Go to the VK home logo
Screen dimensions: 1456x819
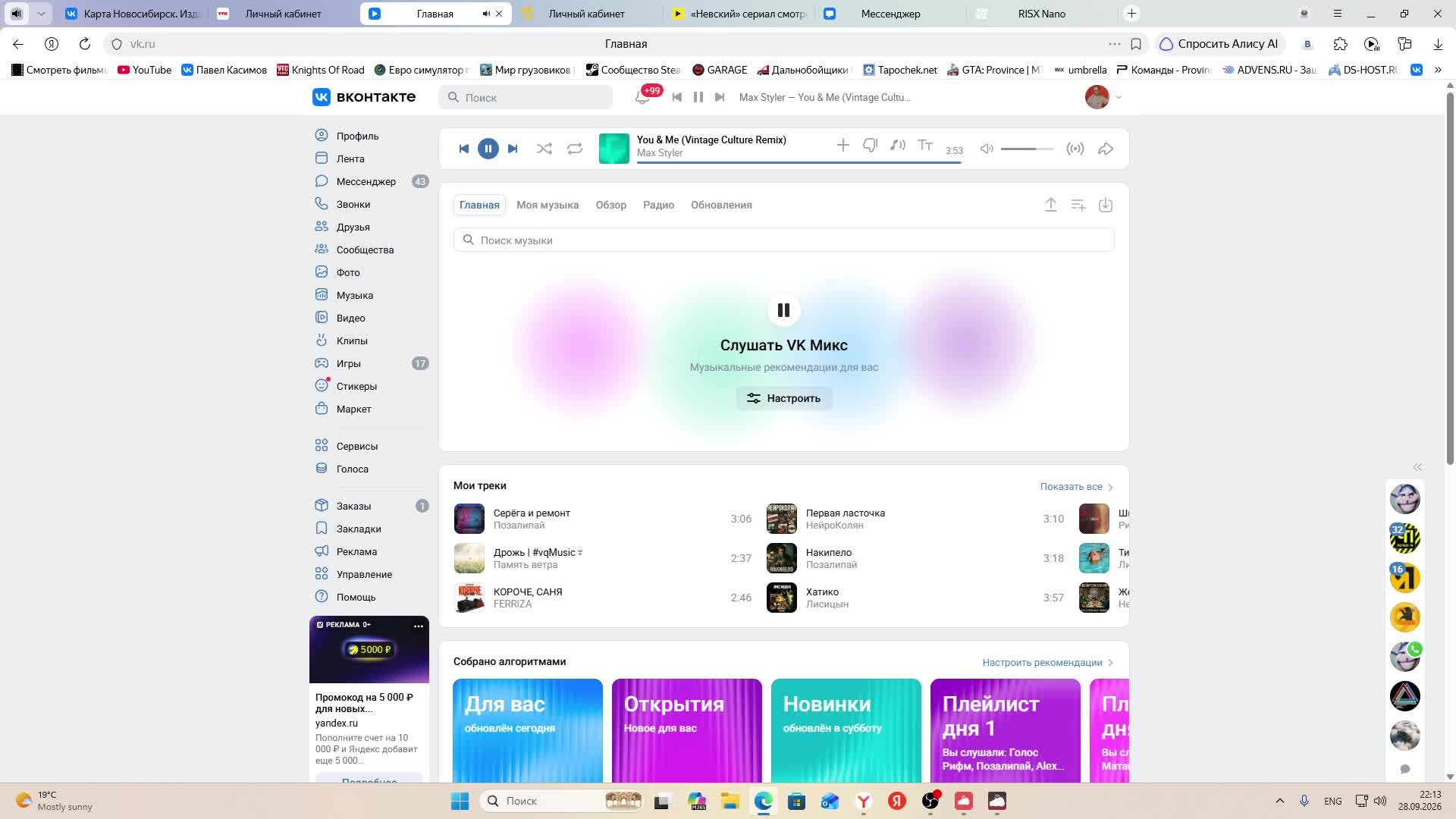[364, 97]
